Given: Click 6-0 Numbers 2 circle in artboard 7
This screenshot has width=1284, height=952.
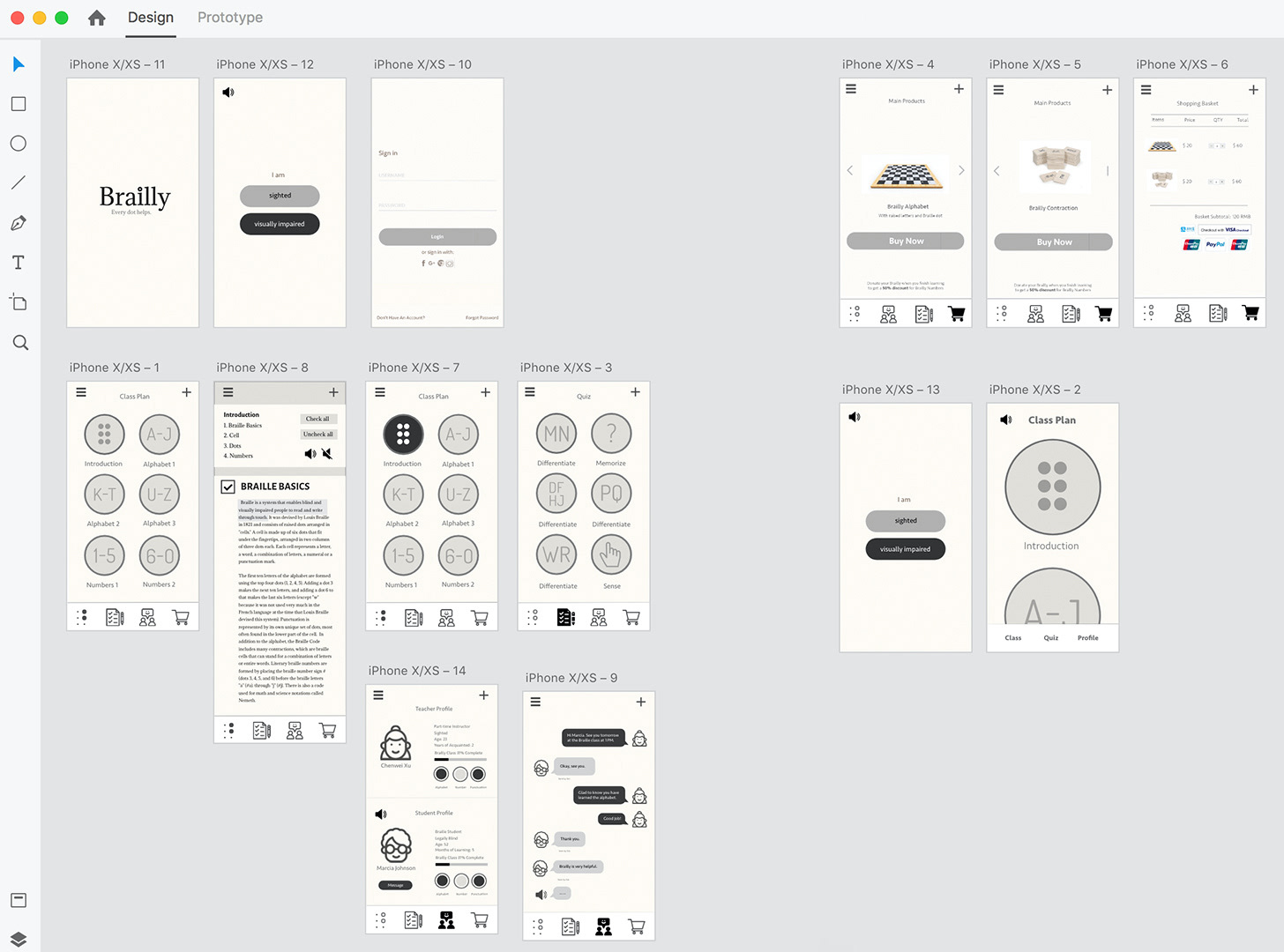Looking at the screenshot, I should point(459,555).
